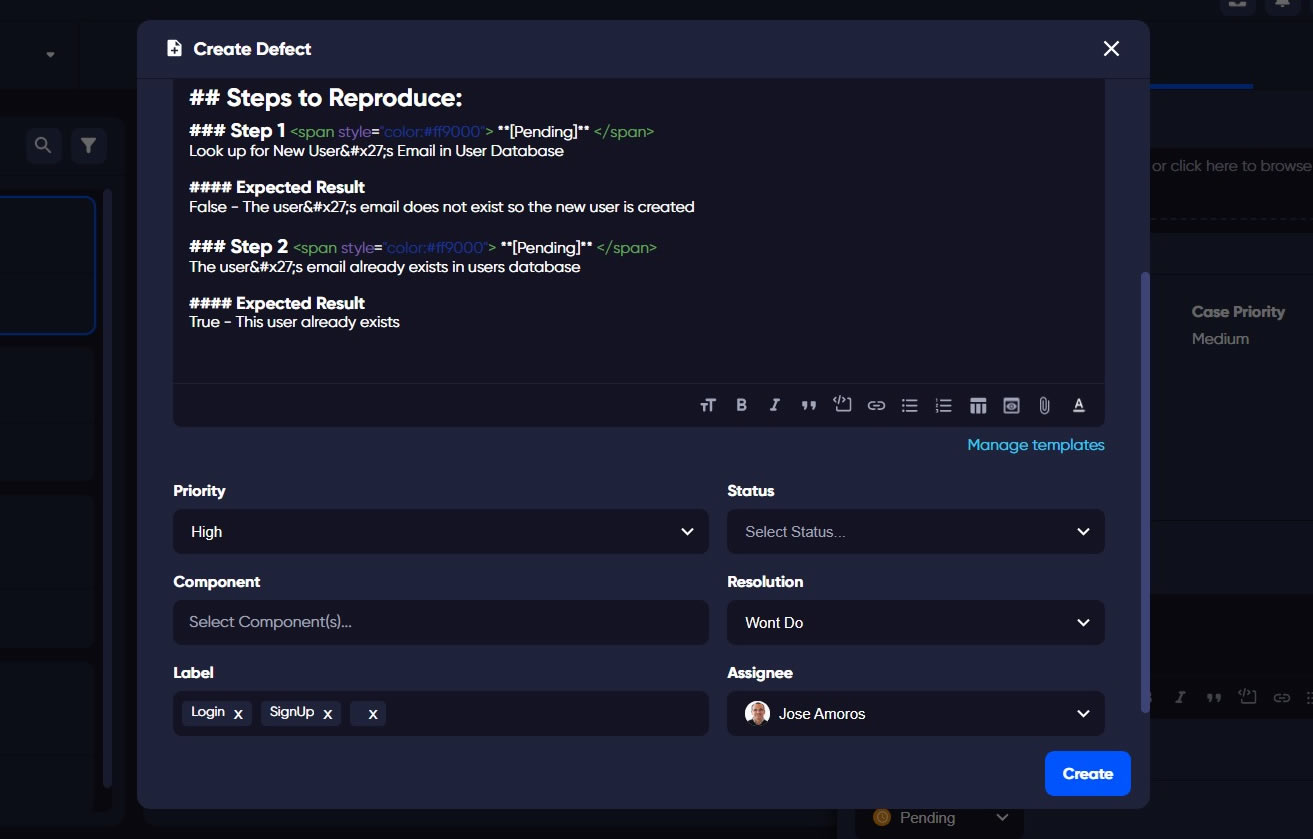This screenshot has height=839, width=1313.
Task: Click the text size heading icon
Action: pyautogui.click(x=708, y=405)
